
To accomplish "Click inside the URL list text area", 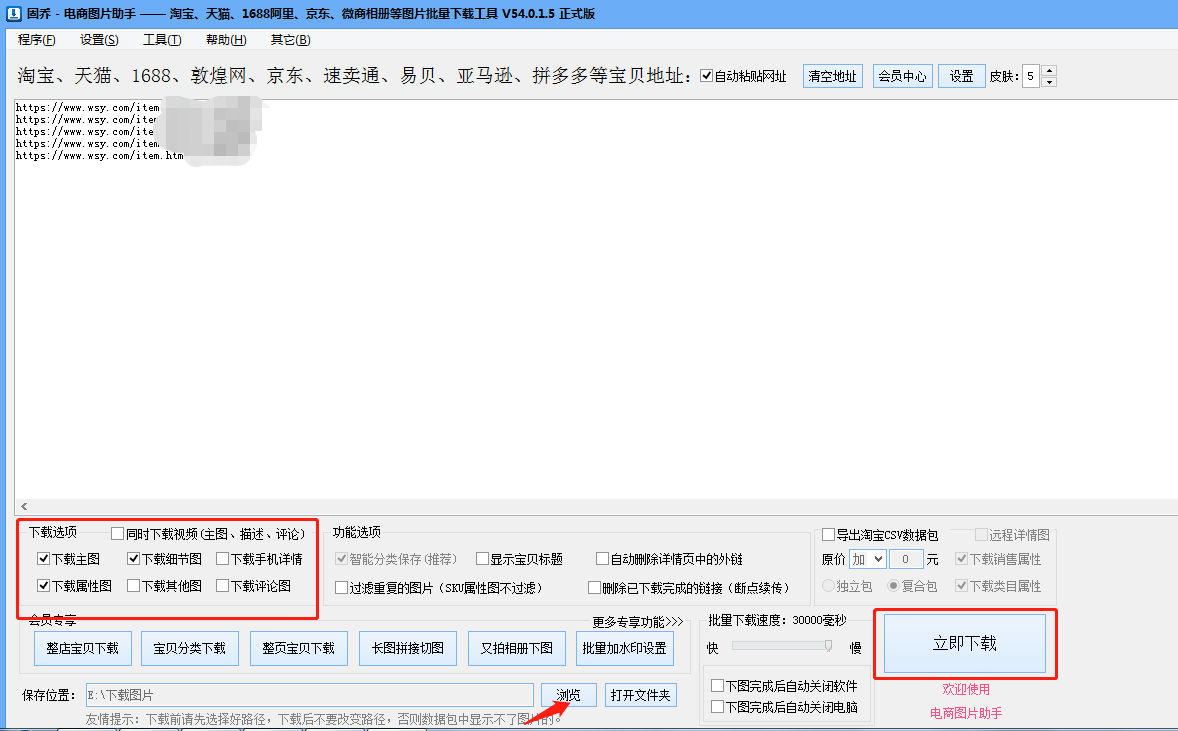I will 596,298.
